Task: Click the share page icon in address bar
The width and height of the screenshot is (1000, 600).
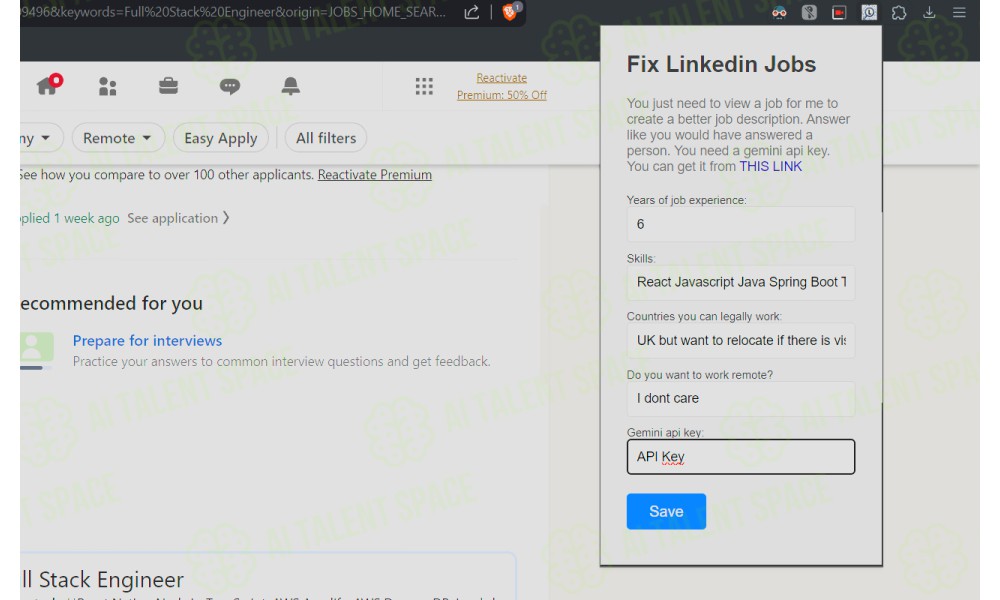Action: coord(471,12)
